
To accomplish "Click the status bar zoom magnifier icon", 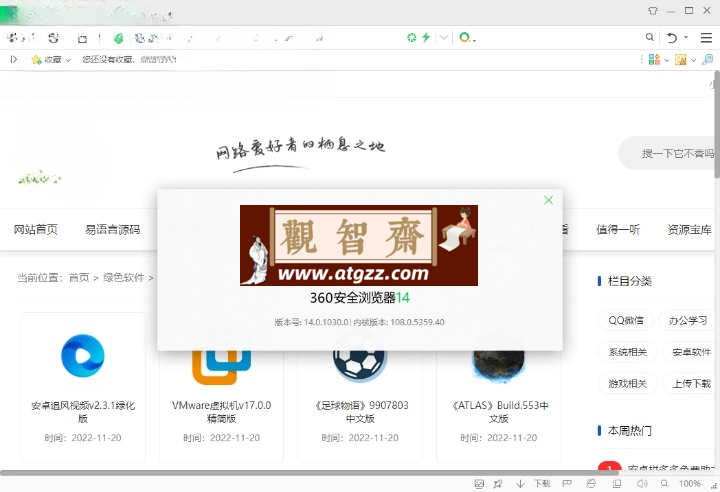I will [664, 483].
